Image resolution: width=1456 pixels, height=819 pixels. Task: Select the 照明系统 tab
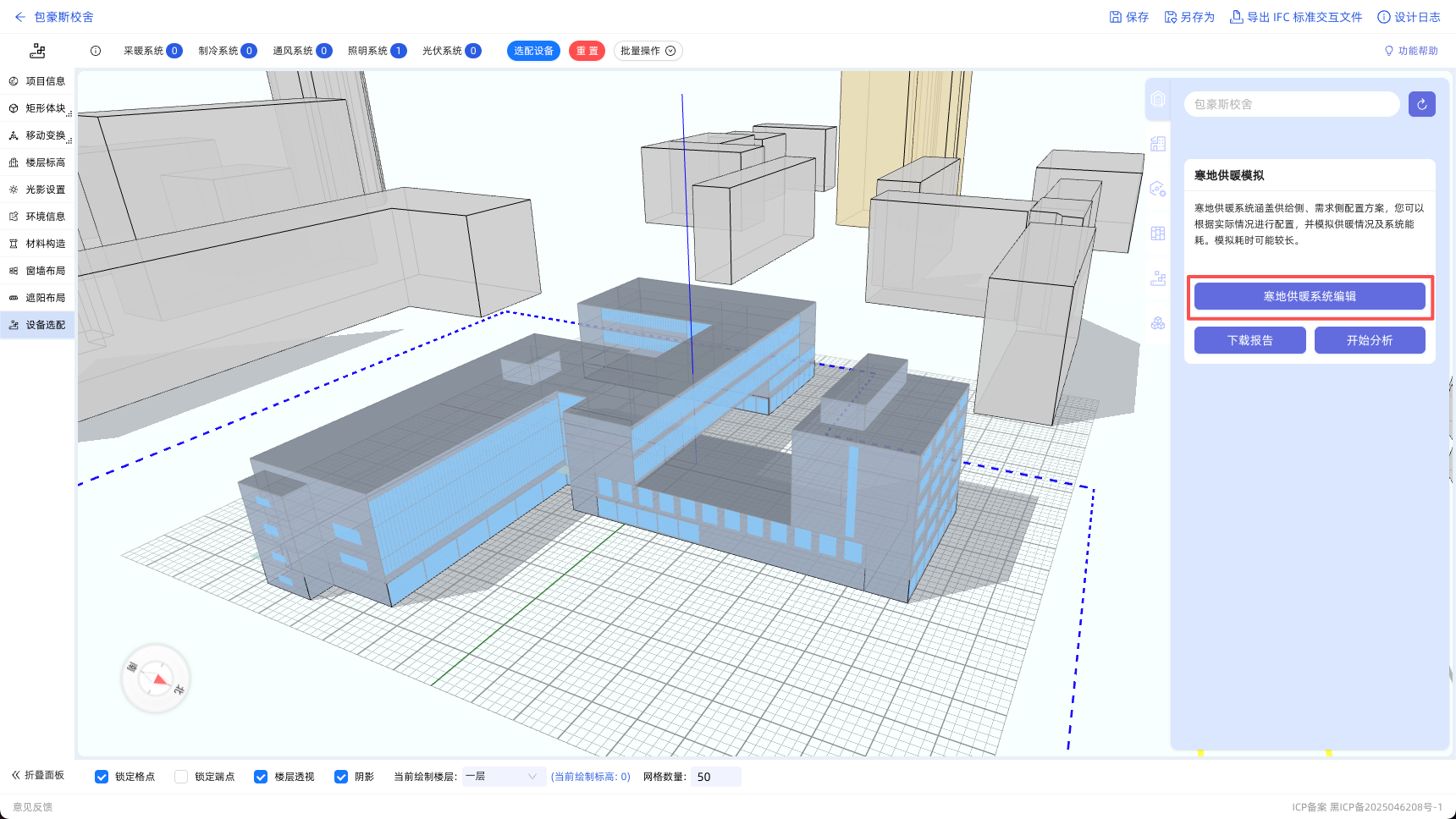[377, 51]
